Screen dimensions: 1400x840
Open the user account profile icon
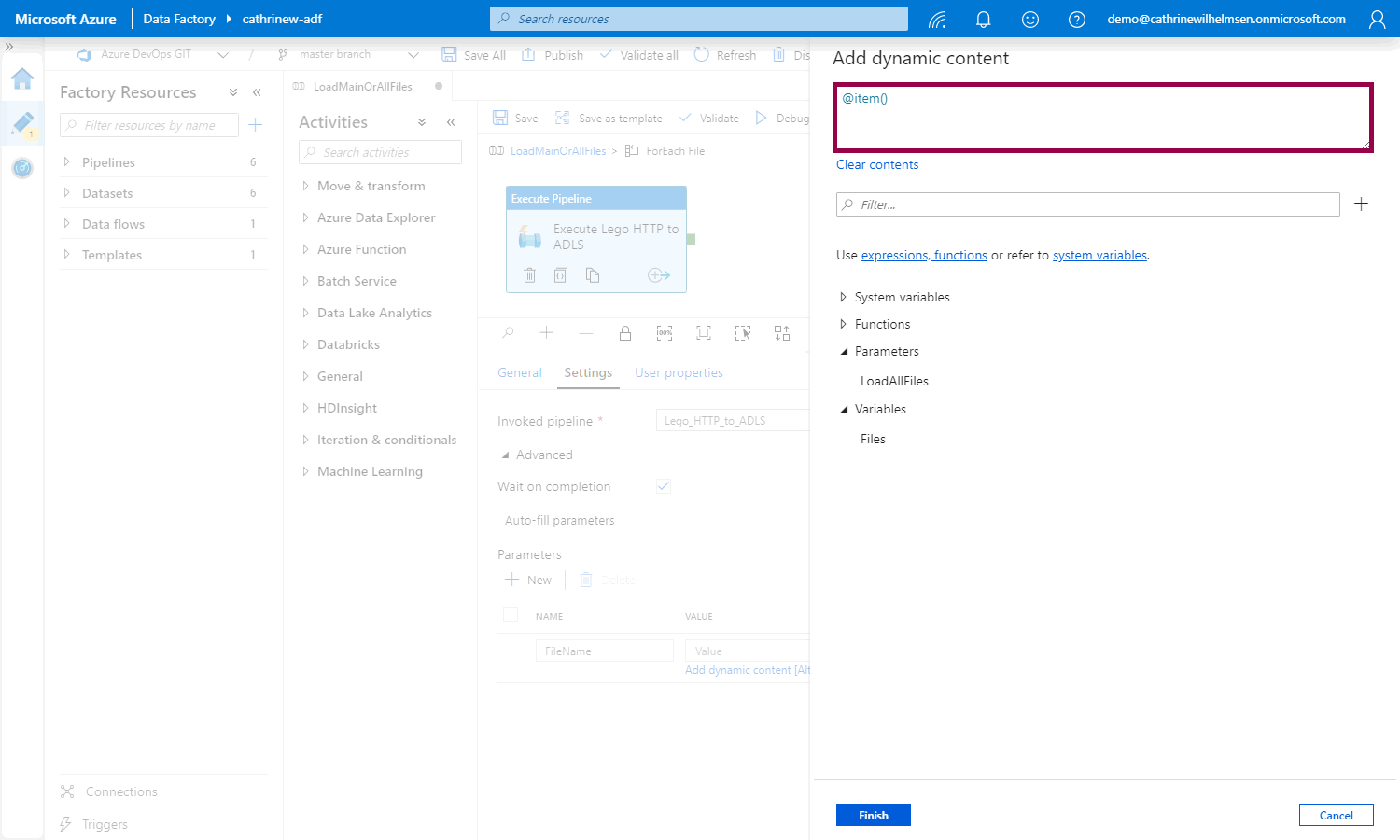(1377, 20)
